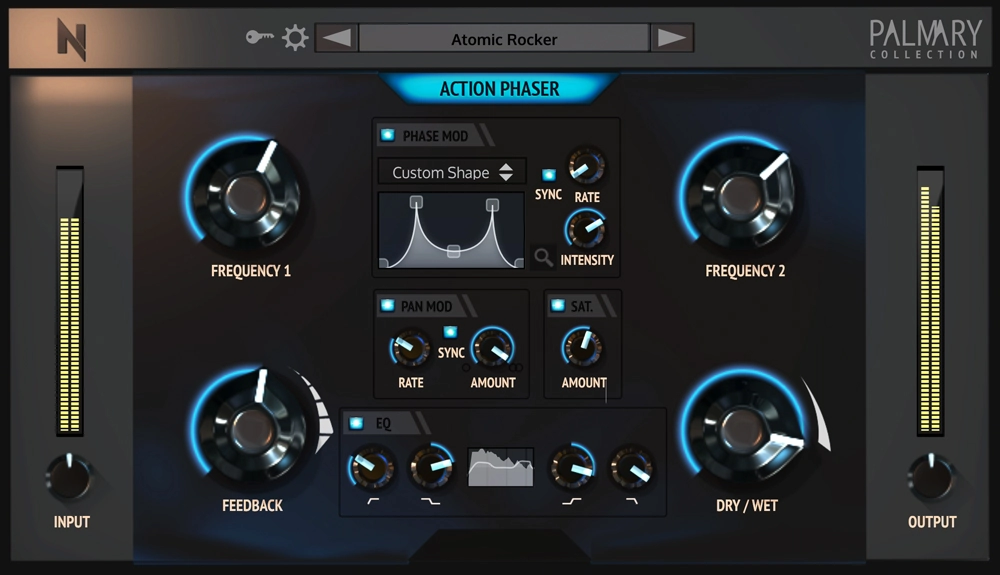Click the EQ high-cut filter knob
This screenshot has height=575, width=1000.
[632, 467]
